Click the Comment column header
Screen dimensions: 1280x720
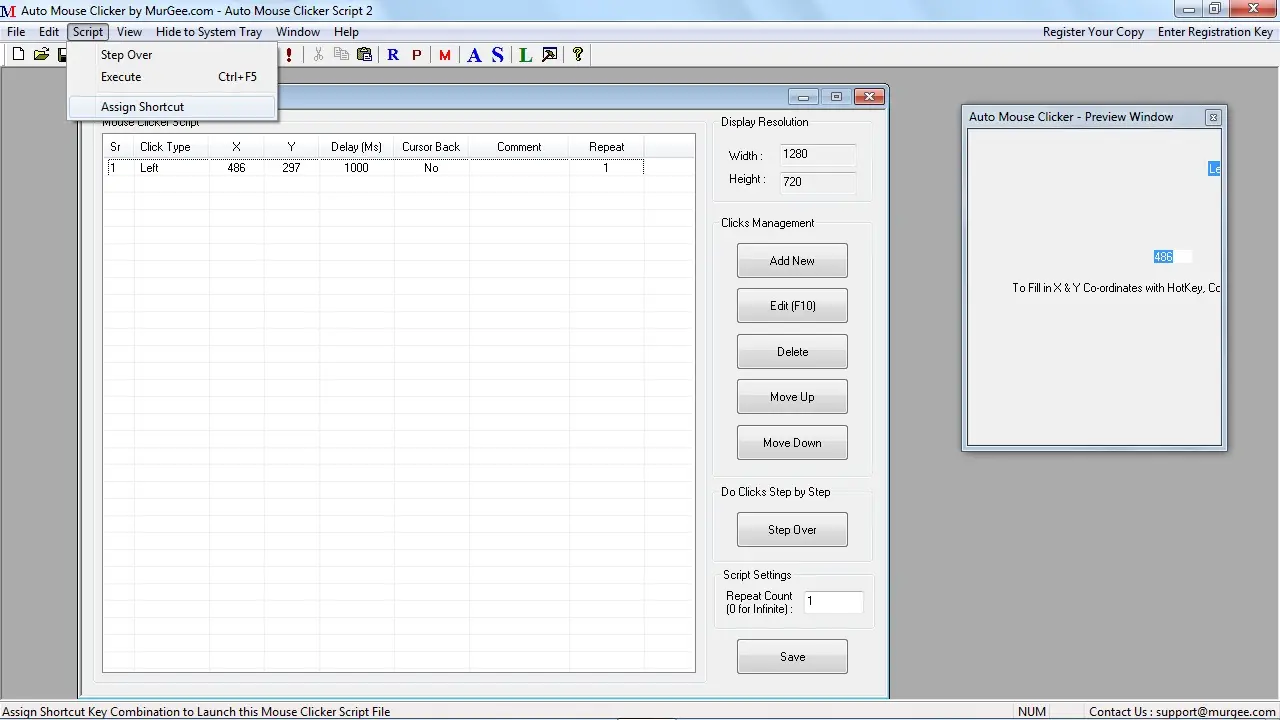pos(519,147)
